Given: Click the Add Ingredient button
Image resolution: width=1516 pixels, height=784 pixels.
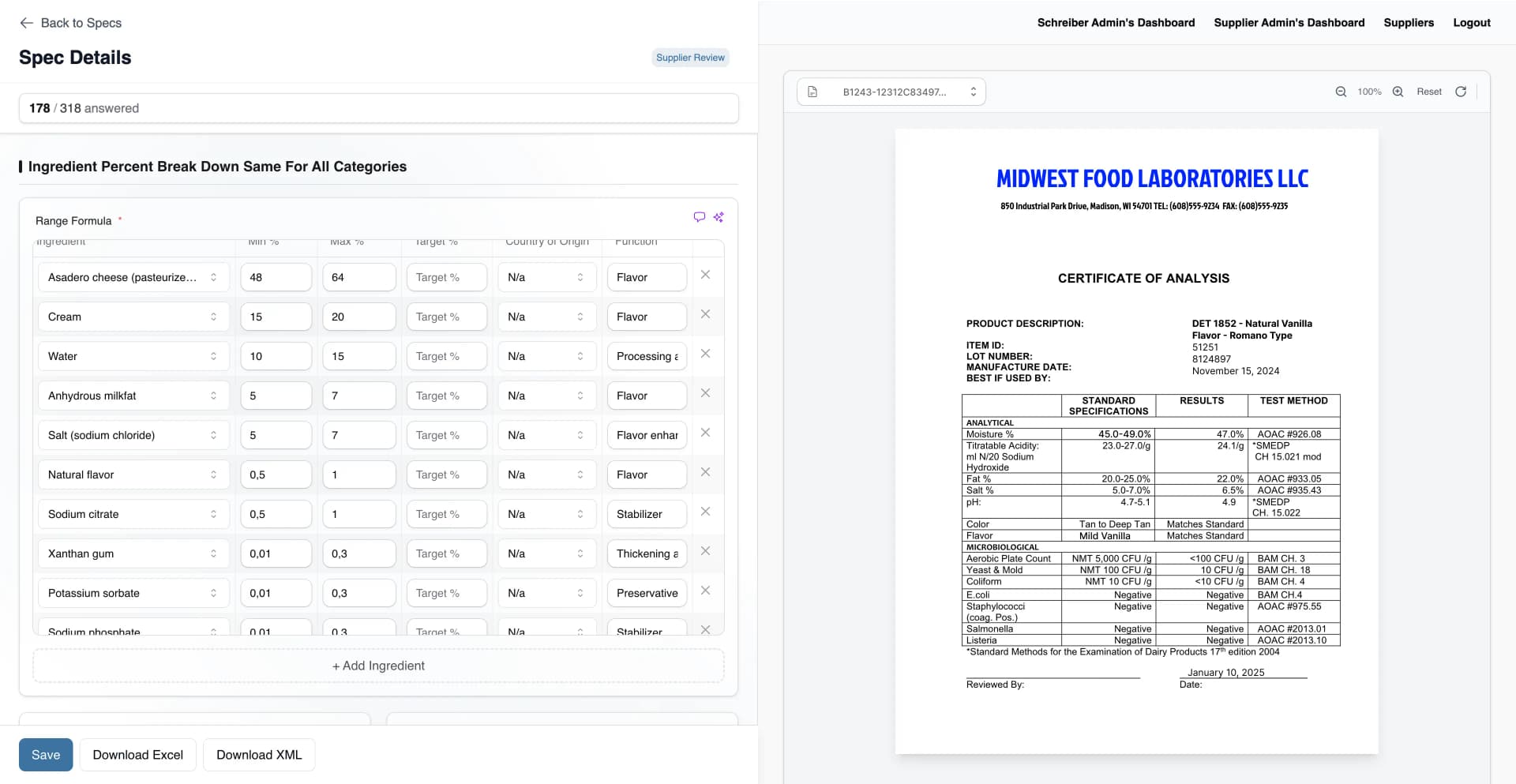Looking at the screenshot, I should pos(378,666).
